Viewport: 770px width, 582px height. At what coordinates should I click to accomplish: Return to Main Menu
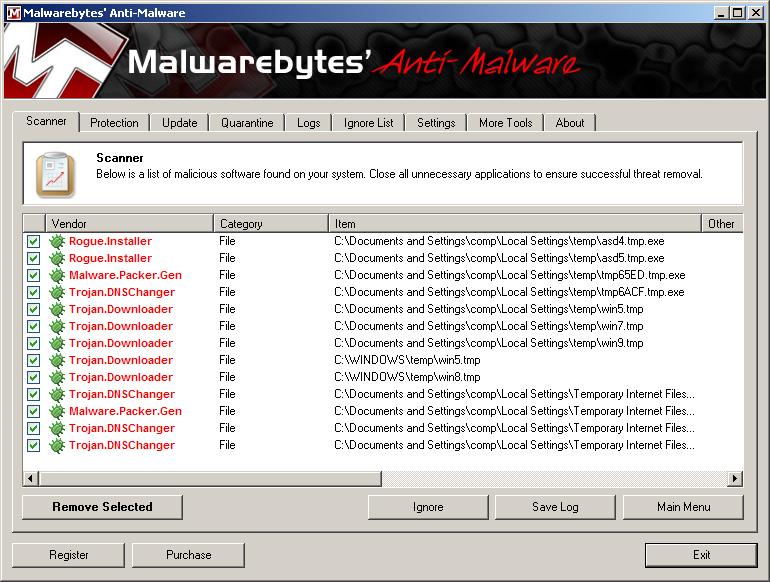[x=683, y=507]
